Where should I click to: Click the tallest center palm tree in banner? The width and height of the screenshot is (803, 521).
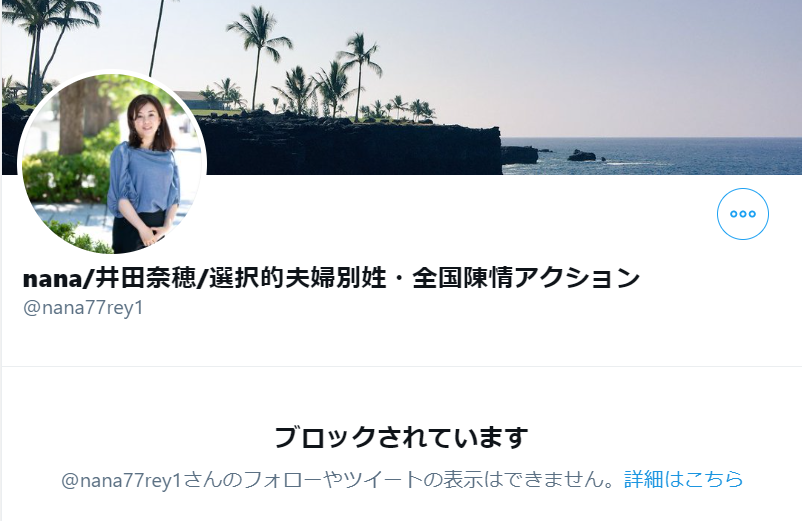pyautogui.click(x=257, y=56)
